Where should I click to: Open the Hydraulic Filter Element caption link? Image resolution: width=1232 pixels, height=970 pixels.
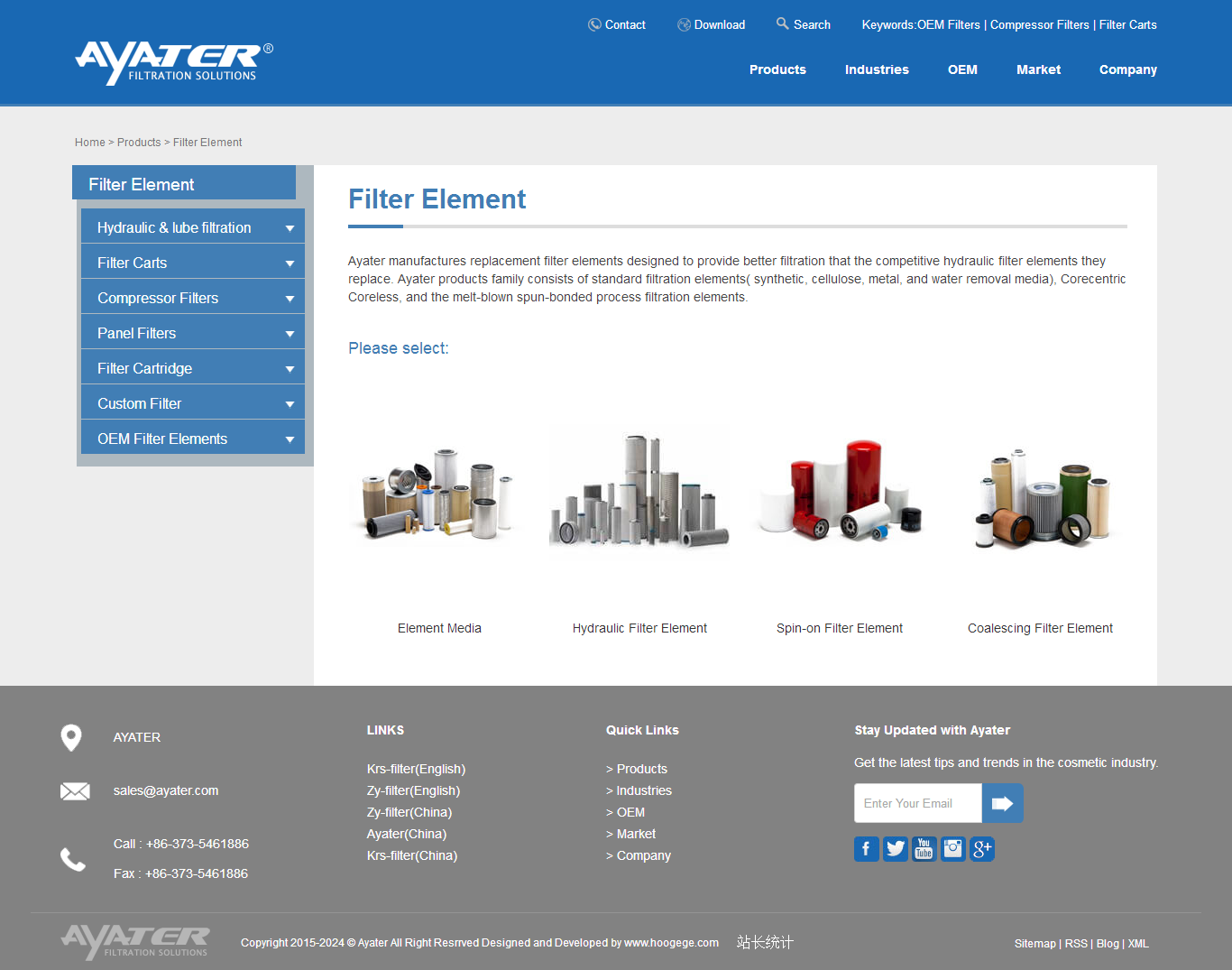pyautogui.click(x=639, y=628)
